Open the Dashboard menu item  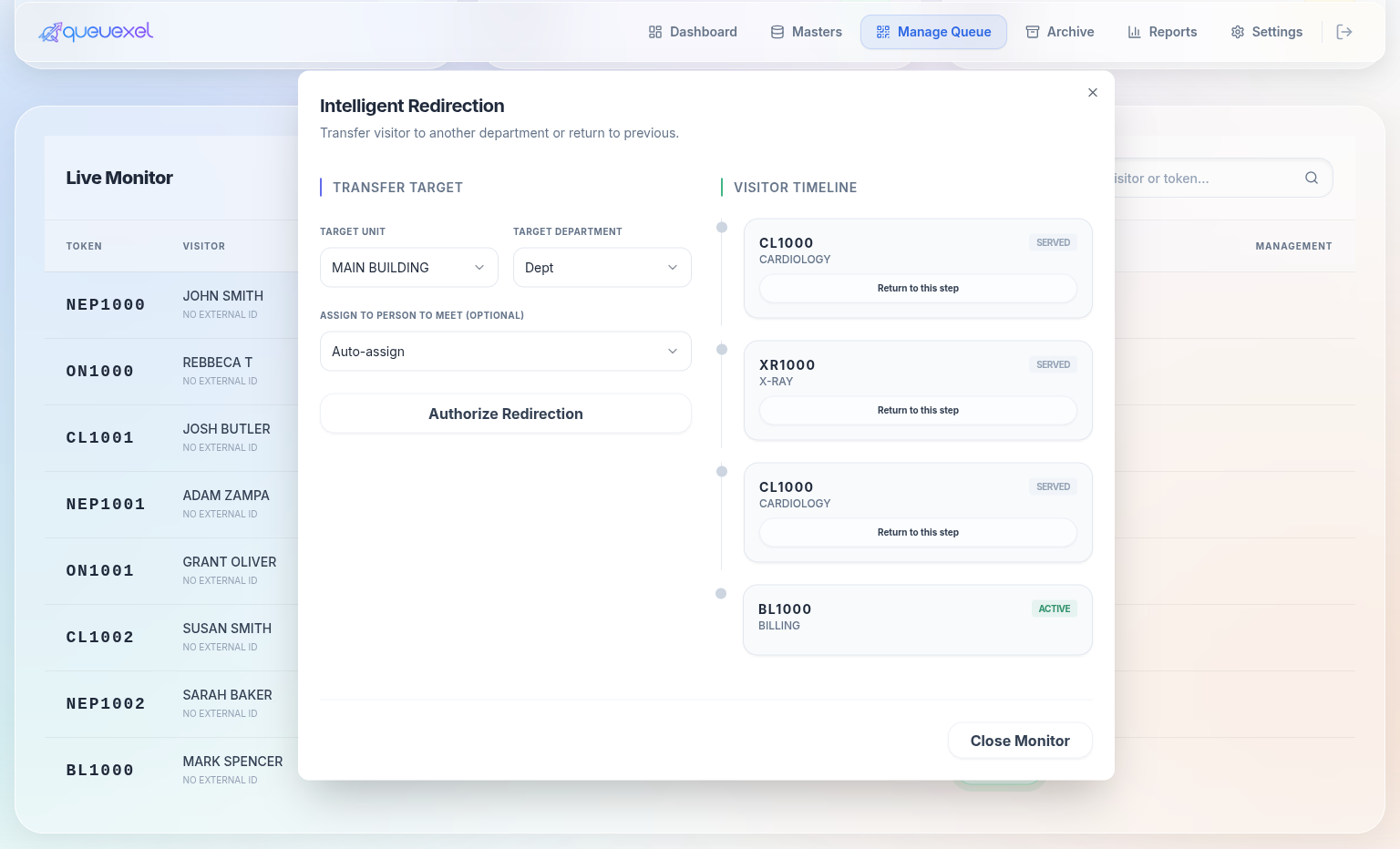click(693, 32)
